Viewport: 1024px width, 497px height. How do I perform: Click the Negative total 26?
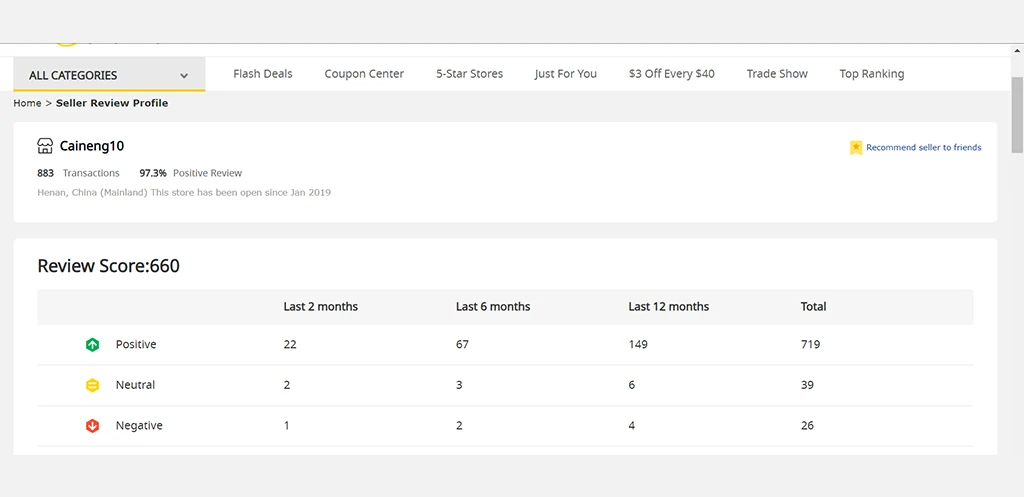point(807,425)
